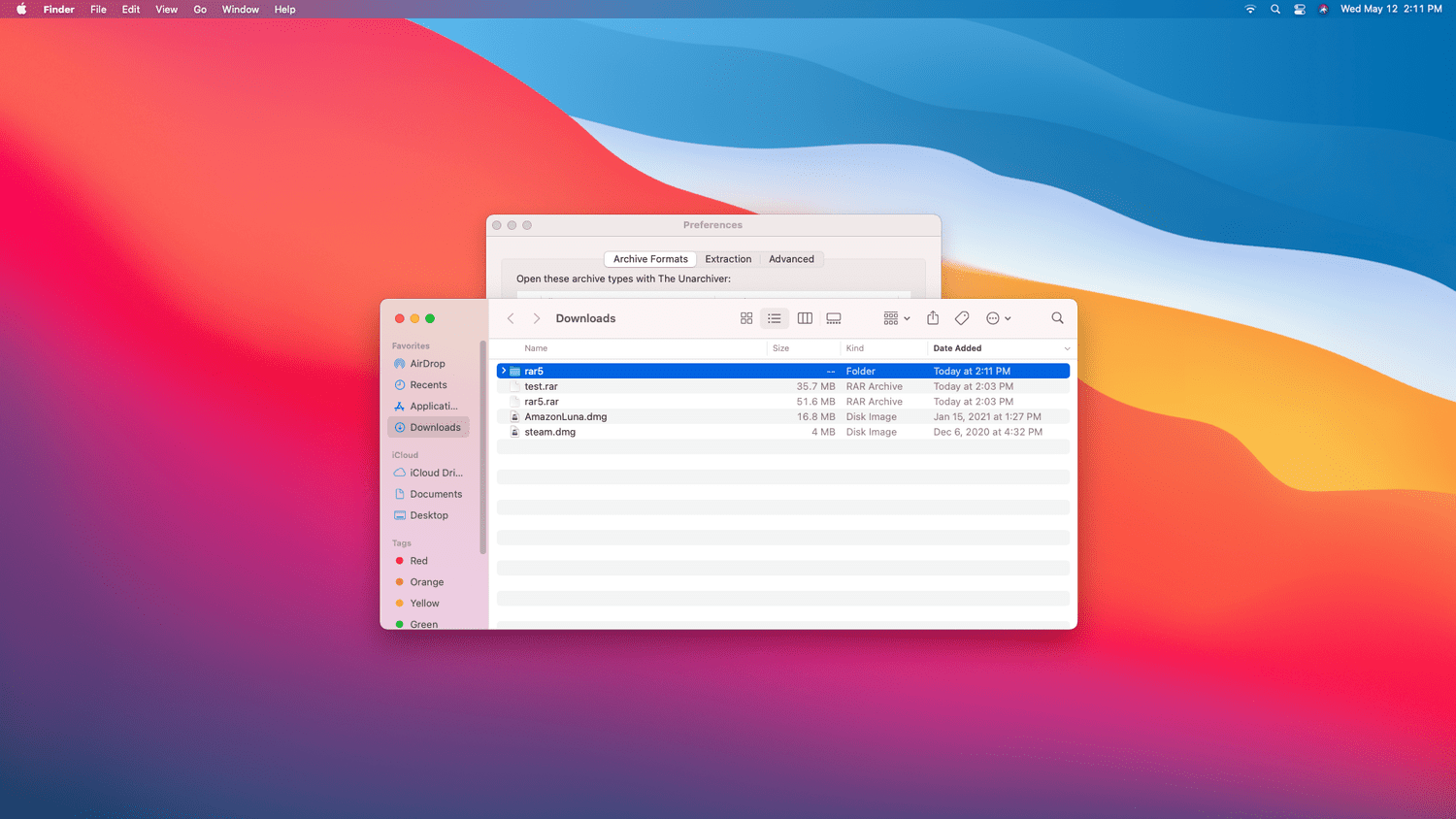Click the Share icon in toolbar
This screenshot has width=1456, height=819.
[933, 318]
